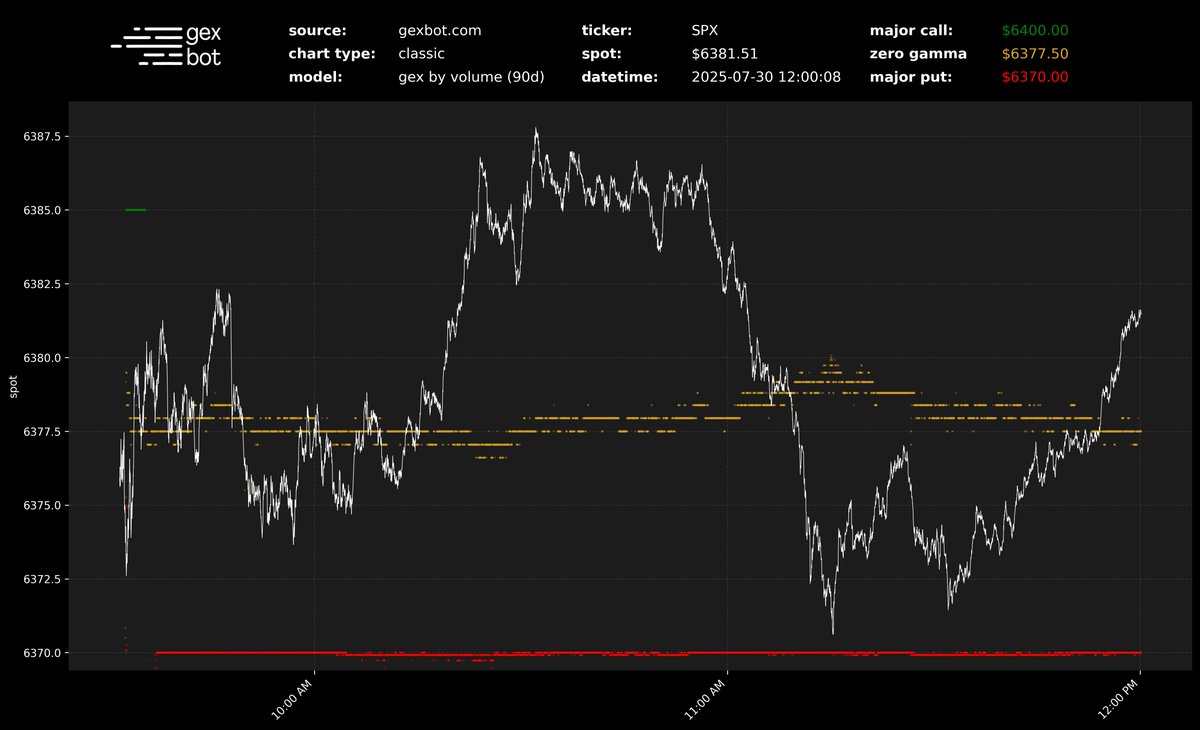The width and height of the screenshot is (1200, 730).
Task: Click the 'major put:' label
Action: pyautogui.click(x=909, y=77)
